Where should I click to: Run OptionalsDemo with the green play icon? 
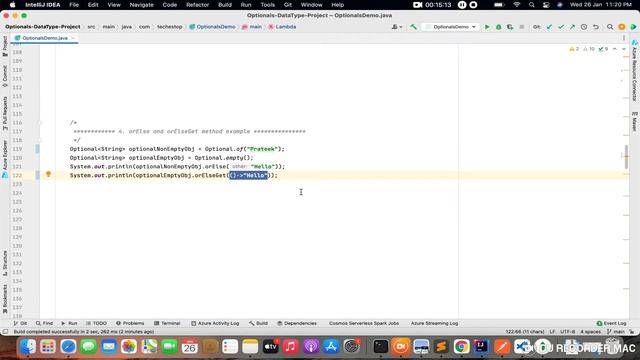point(487,27)
